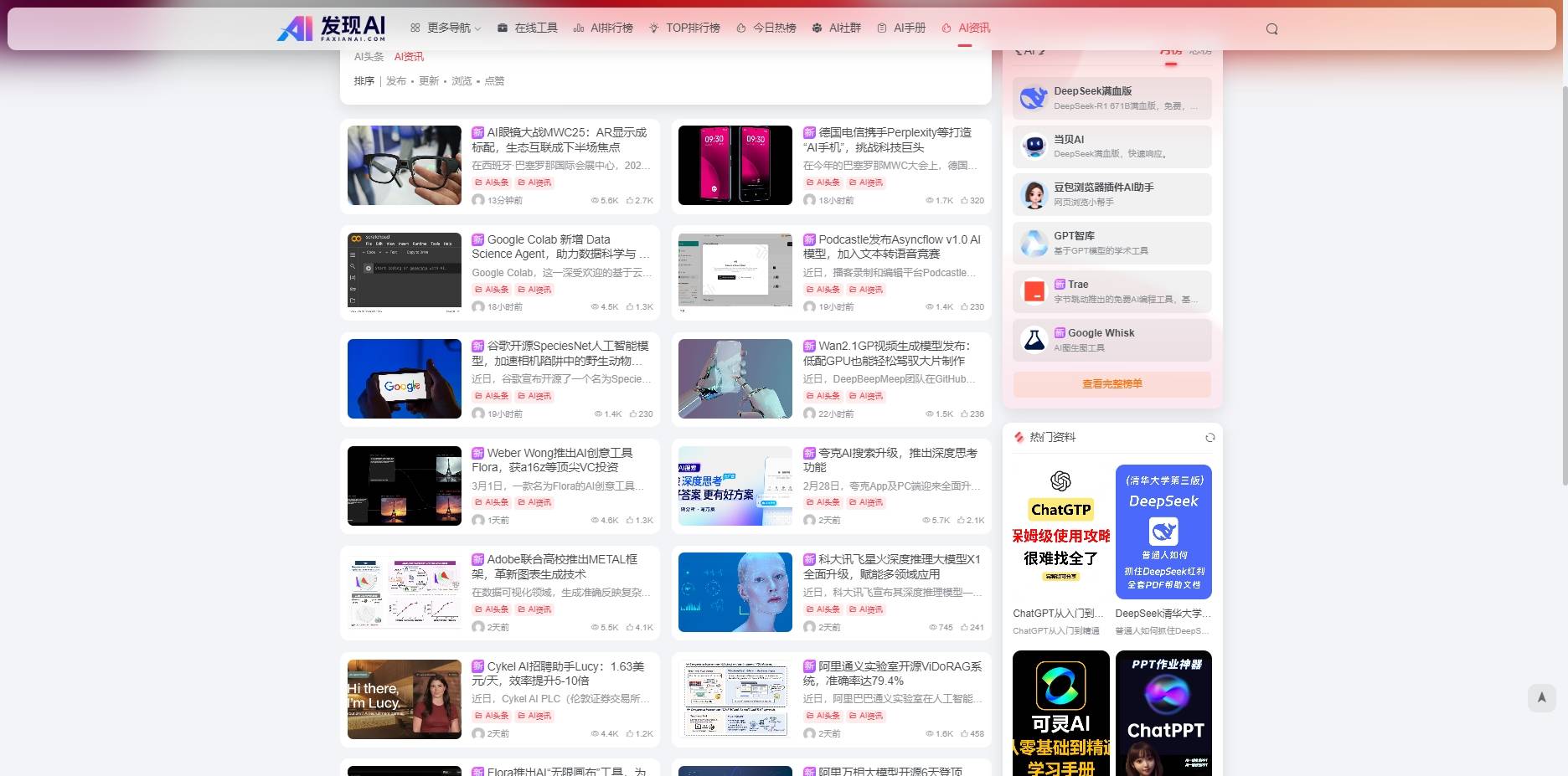Open the GPT智库 icon in ranking
1568x776 pixels.
(x=1034, y=244)
